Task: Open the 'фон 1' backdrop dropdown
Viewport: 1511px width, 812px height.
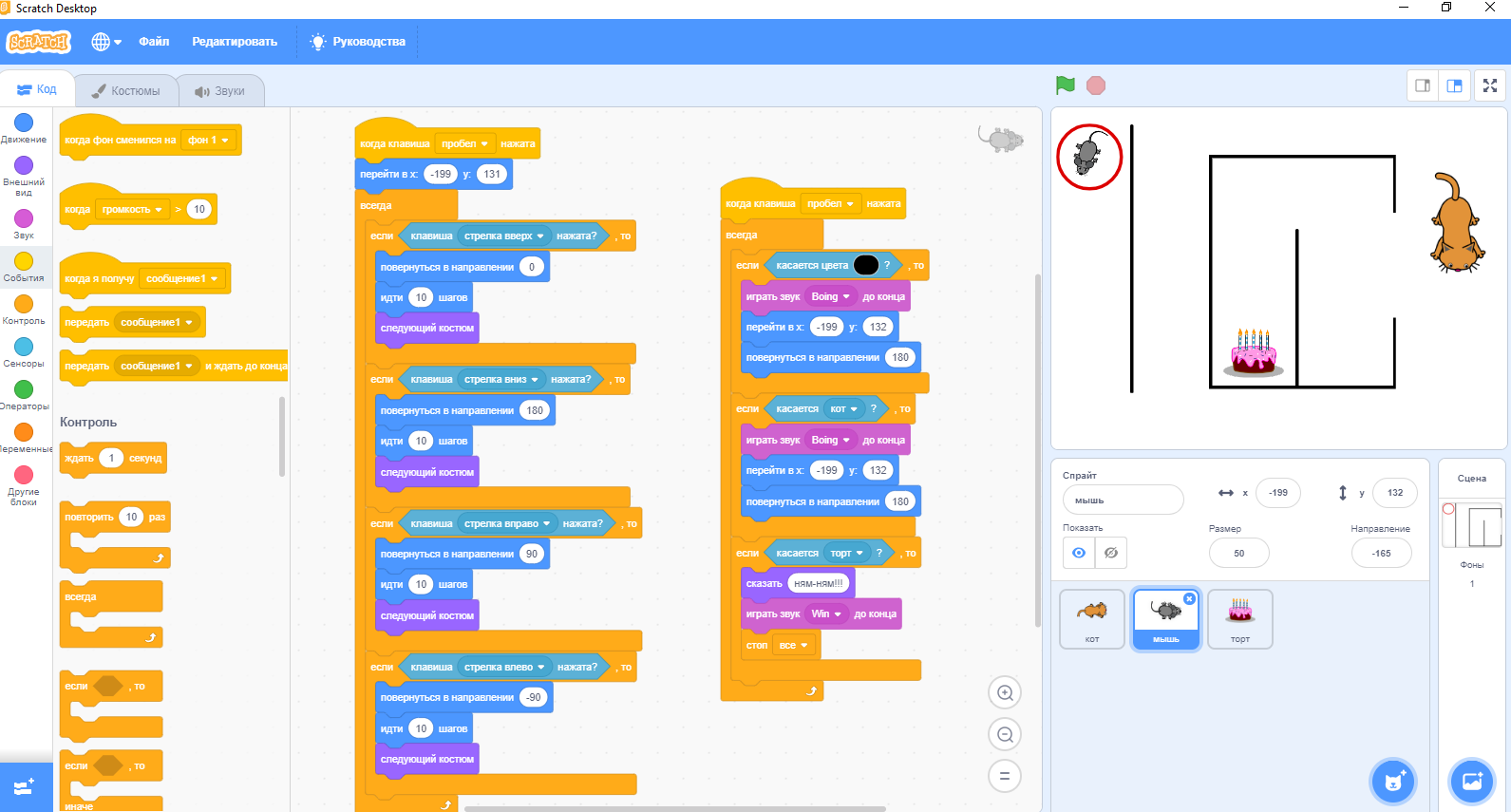Action: (225, 141)
